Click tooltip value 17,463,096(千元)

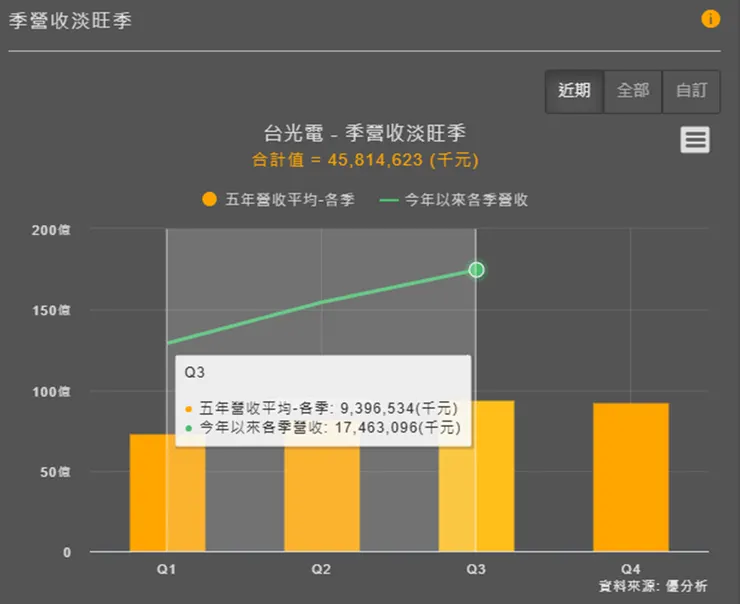pyautogui.click(x=398, y=428)
